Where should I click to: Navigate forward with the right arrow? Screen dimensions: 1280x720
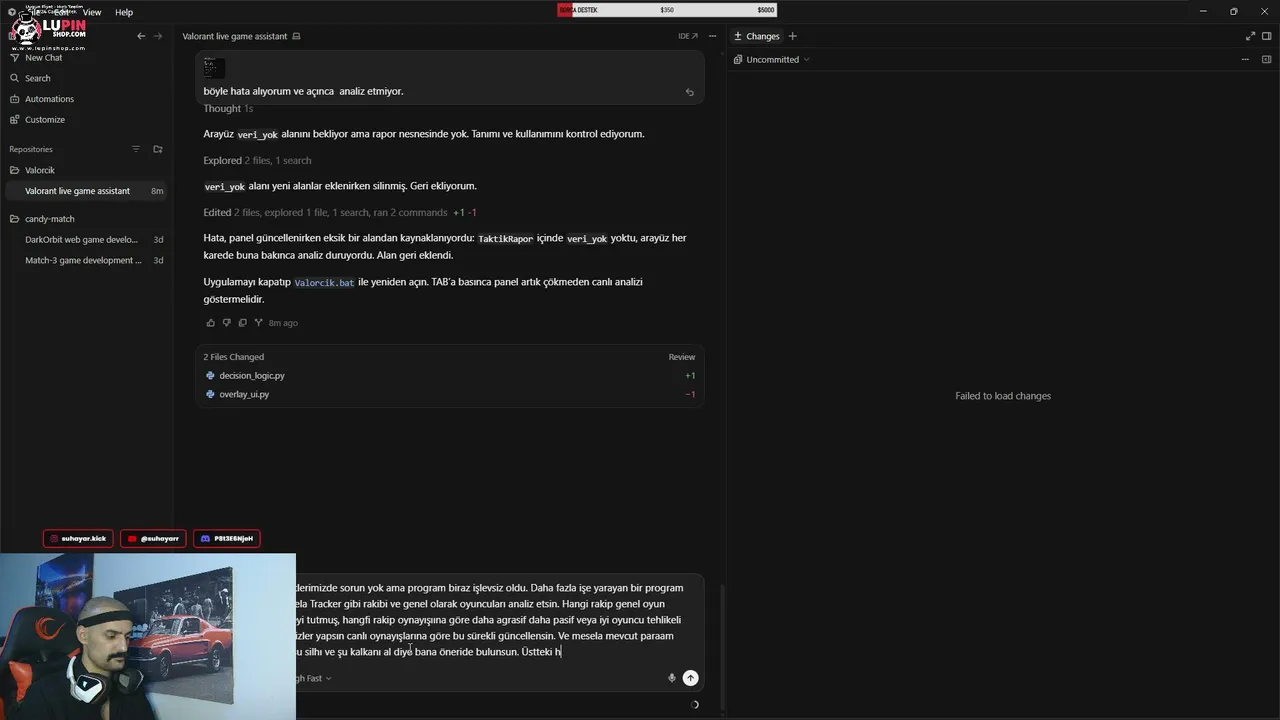coord(157,36)
